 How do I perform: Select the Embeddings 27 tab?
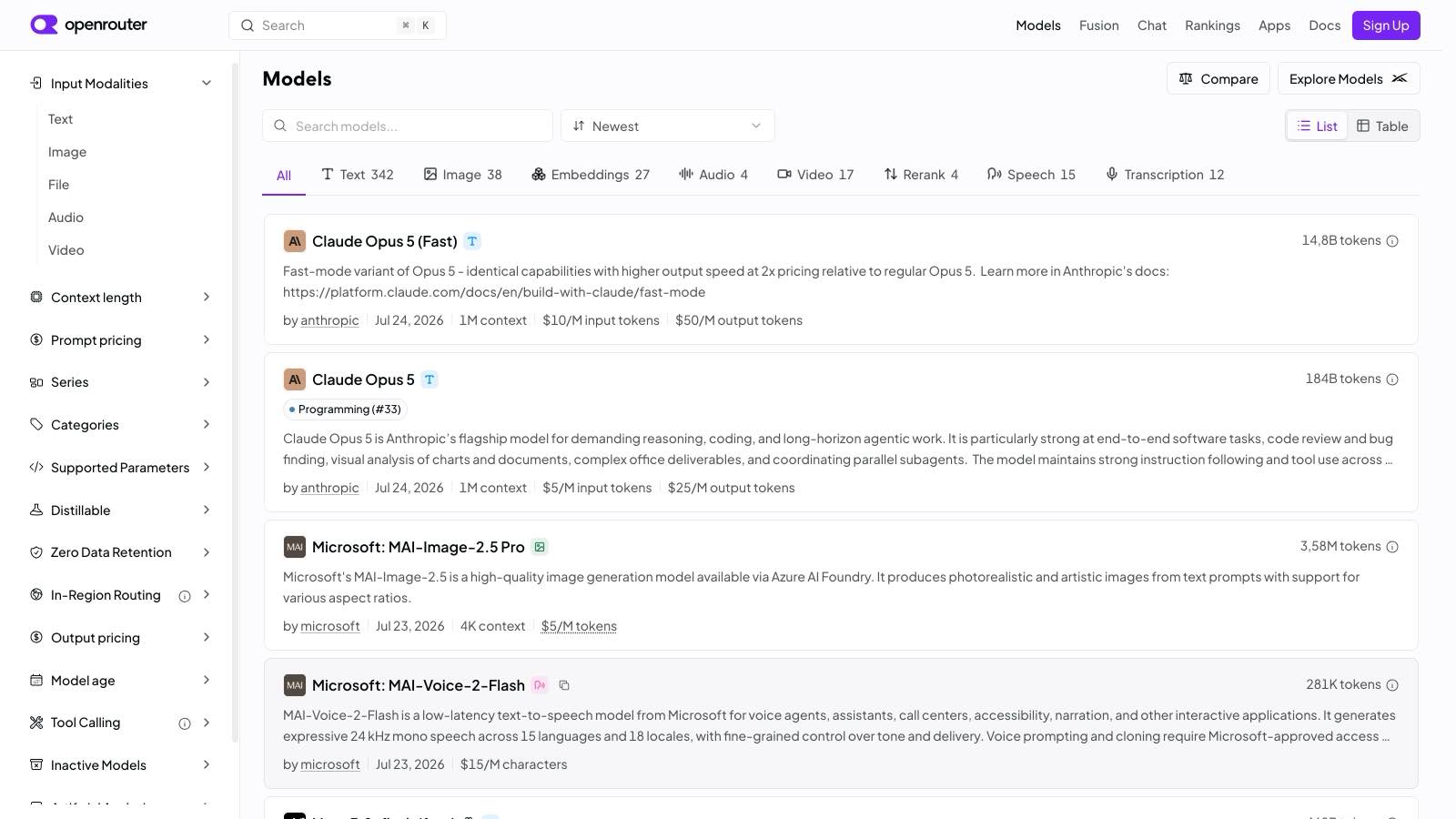(591, 174)
